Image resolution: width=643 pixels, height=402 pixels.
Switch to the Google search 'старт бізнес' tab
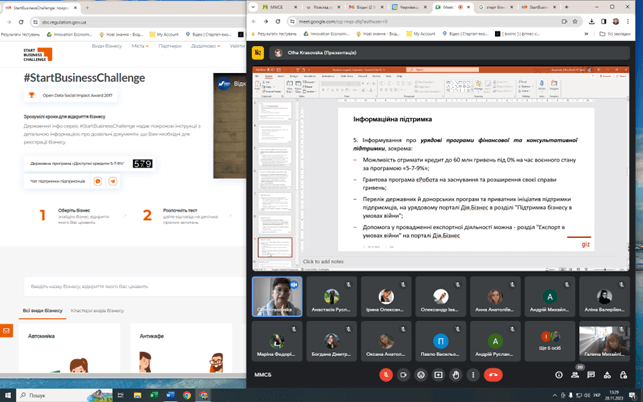[493, 7]
